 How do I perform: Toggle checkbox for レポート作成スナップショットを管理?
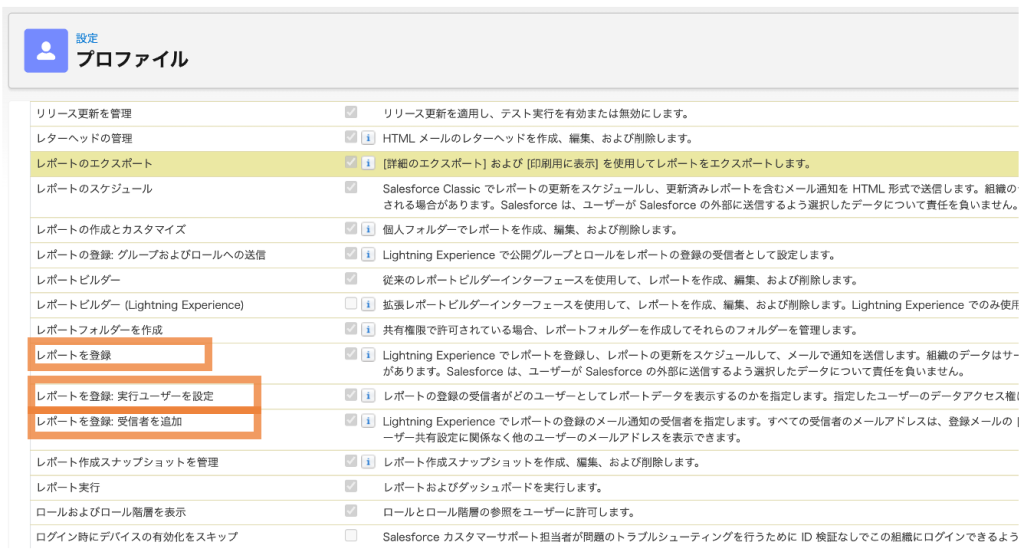[351, 461]
